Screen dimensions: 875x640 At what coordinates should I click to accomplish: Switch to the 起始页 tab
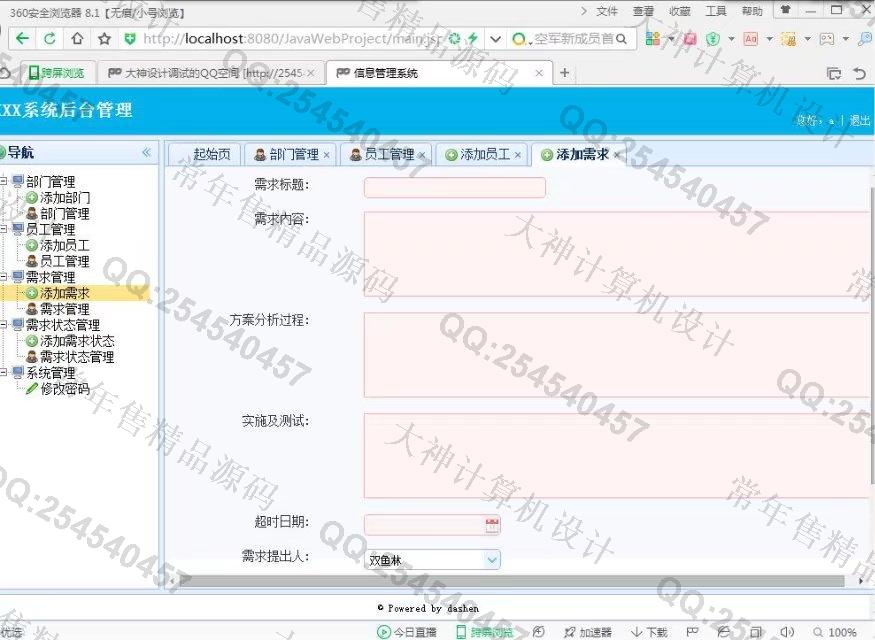(x=205, y=155)
